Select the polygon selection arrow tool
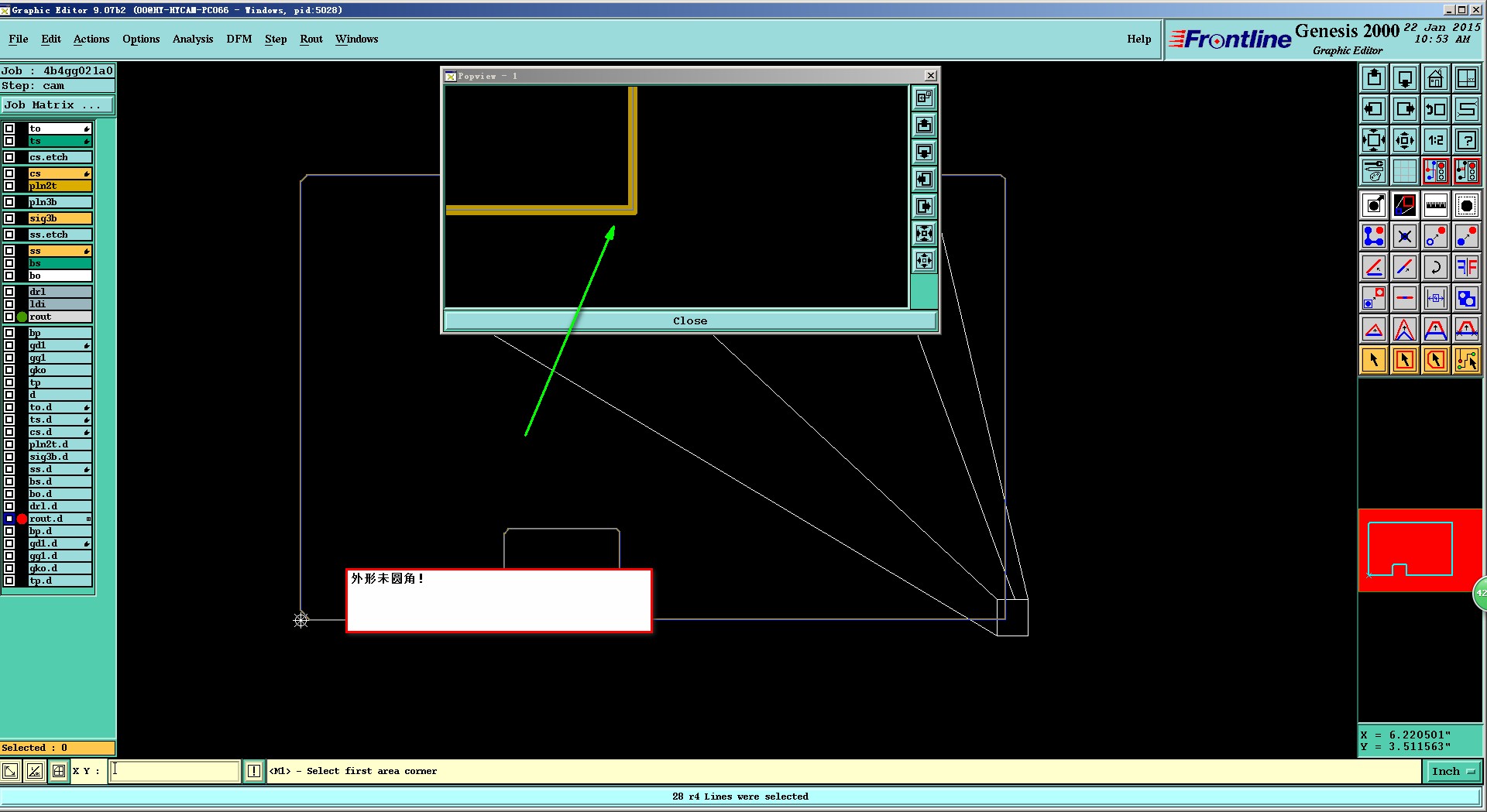The width and height of the screenshot is (1487, 812). point(1436,360)
